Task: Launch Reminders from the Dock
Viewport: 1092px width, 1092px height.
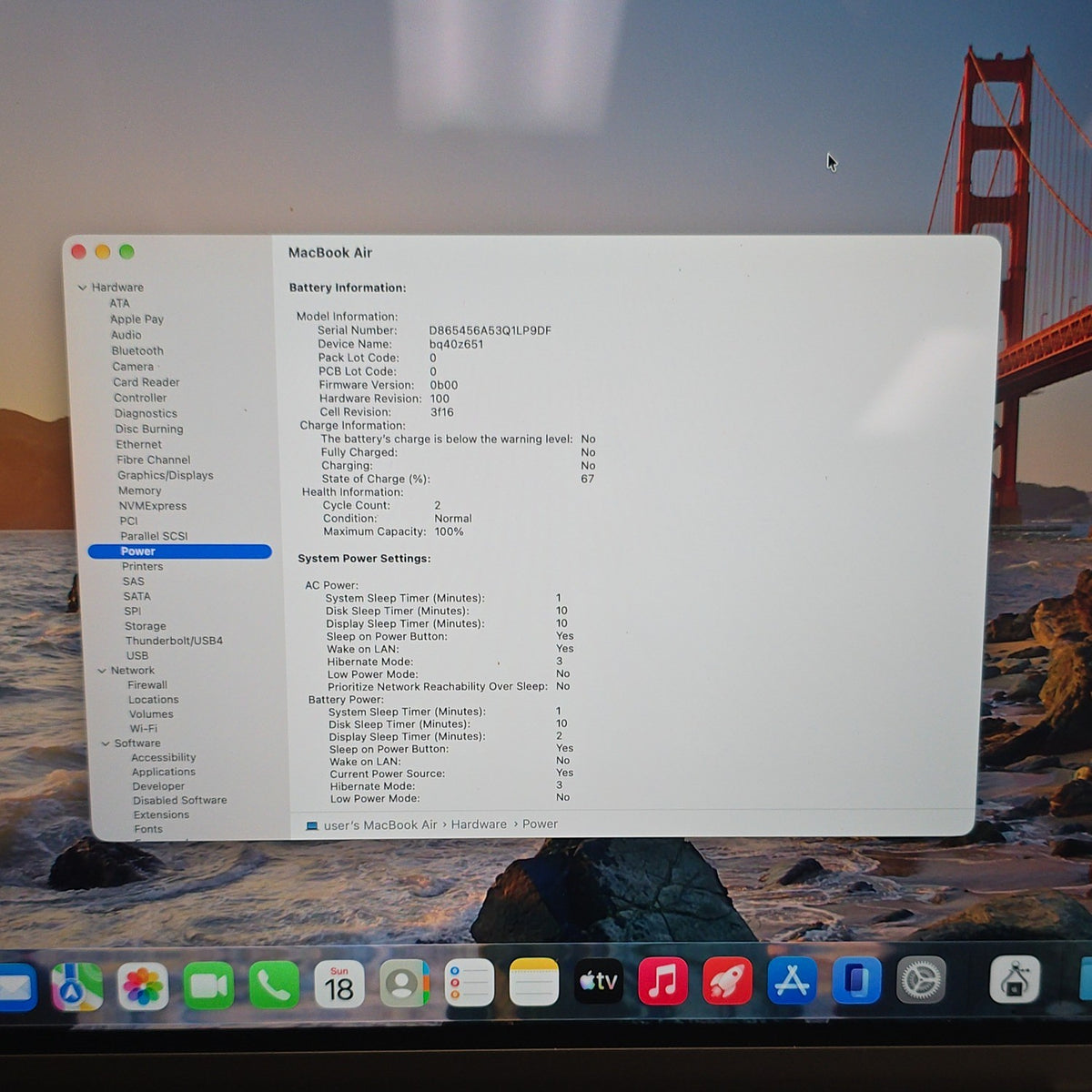Action: tap(469, 983)
